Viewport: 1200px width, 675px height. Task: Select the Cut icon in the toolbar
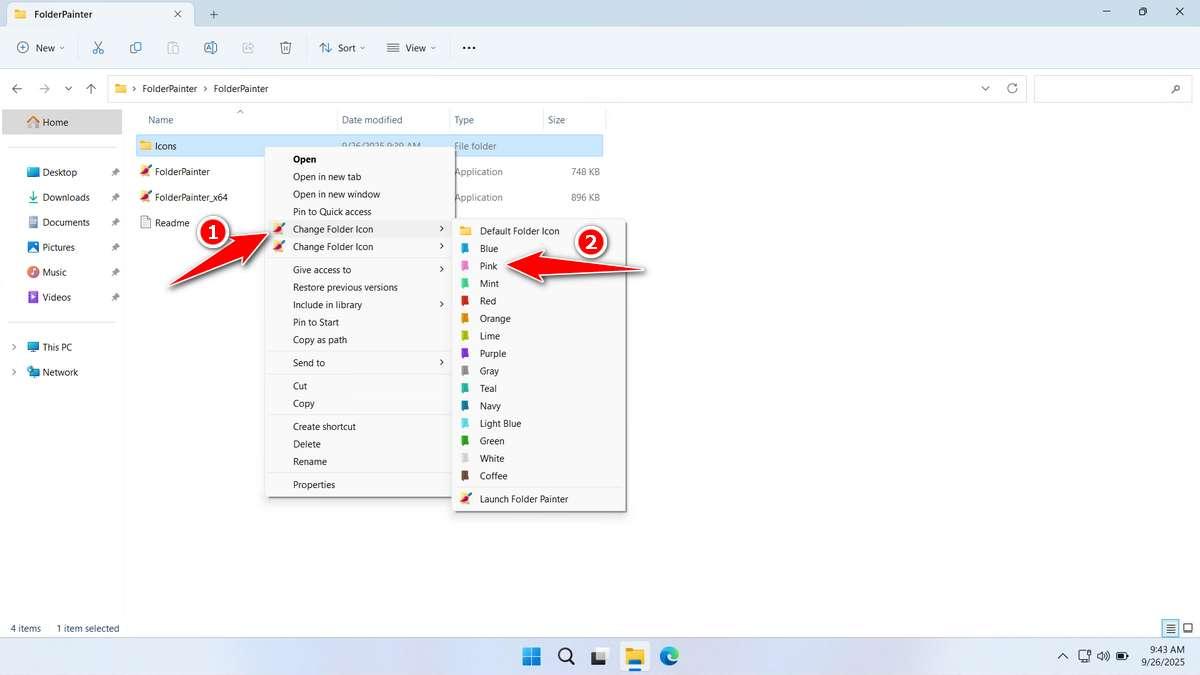coord(97,47)
